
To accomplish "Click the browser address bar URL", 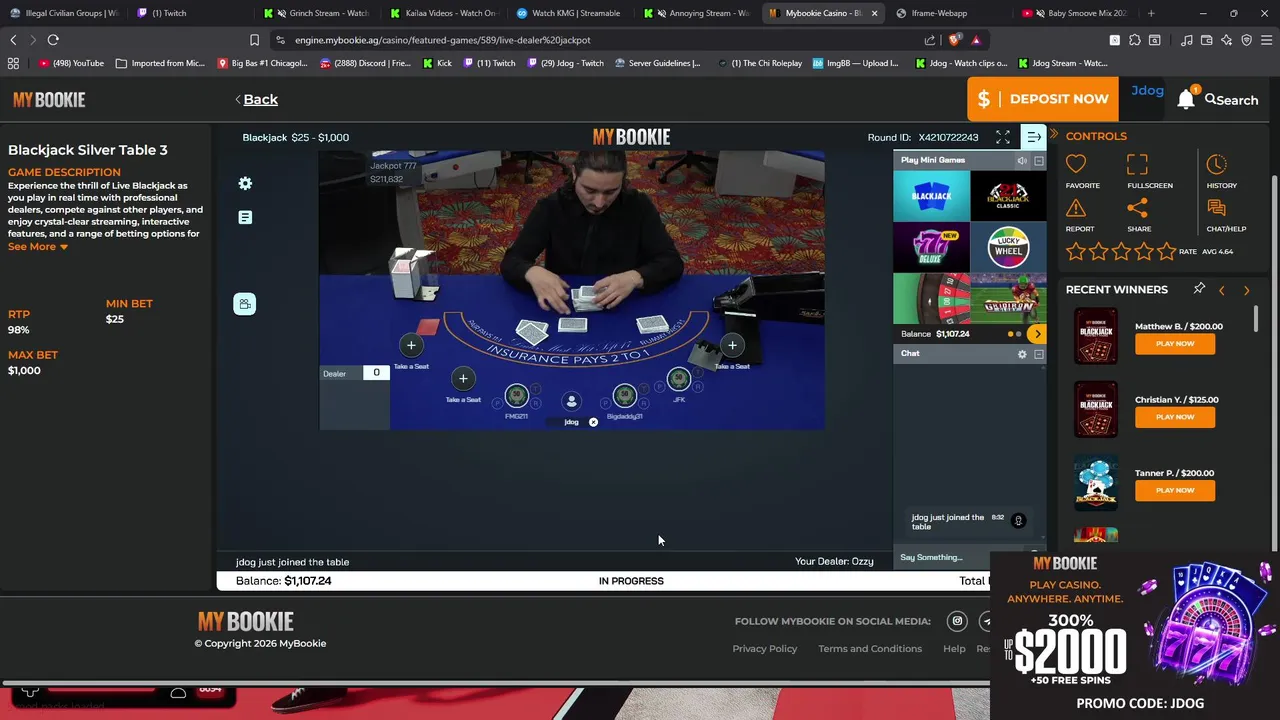I will pyautogui.click(x=443, y=40).
